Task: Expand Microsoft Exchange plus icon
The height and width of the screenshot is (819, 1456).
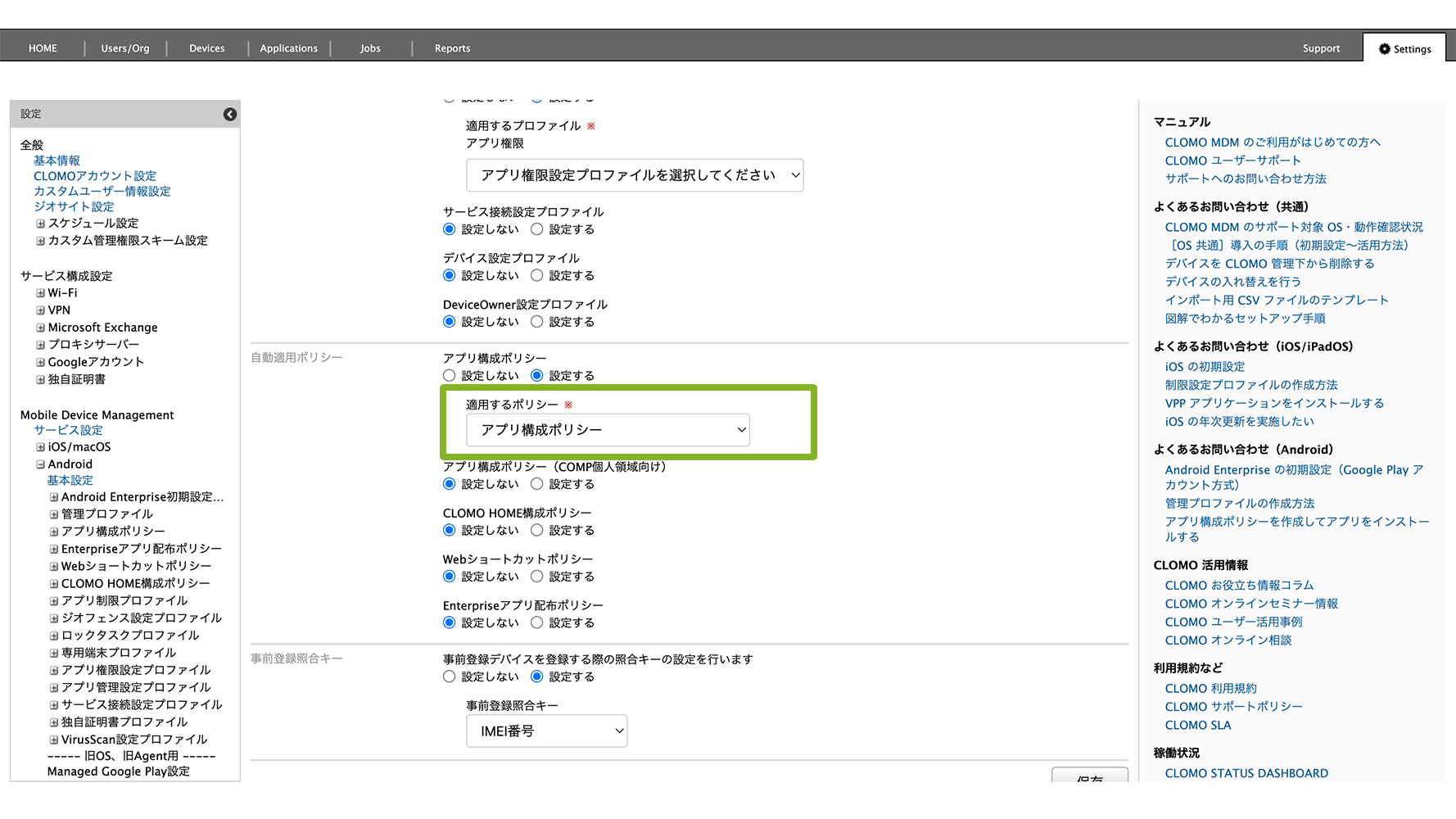Action: pos(40,328)
